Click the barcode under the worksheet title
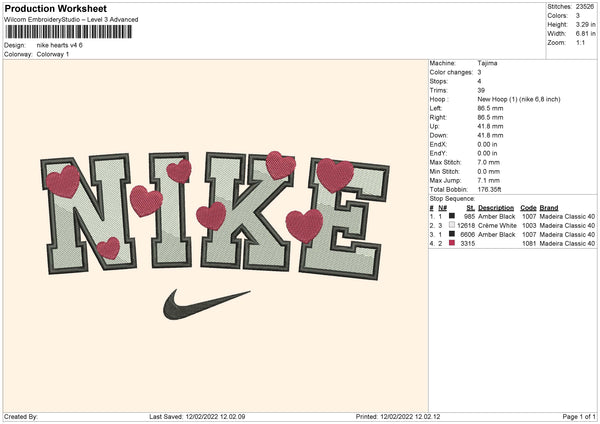This screenshot has width=600, height=424. [x=68, y=32]
